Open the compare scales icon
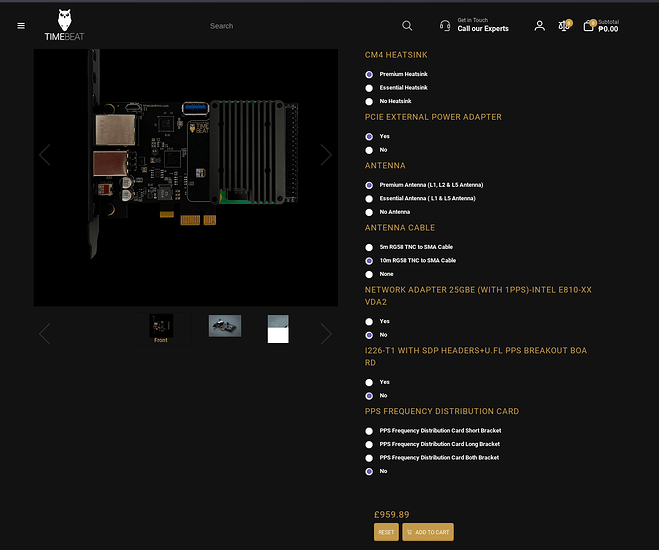The height and width of the screenshot is (550, 659). [564, 26]
